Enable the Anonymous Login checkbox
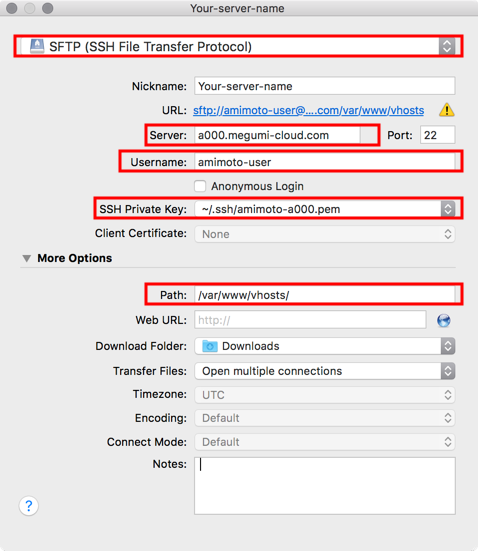478x551 pixels. 200,186
